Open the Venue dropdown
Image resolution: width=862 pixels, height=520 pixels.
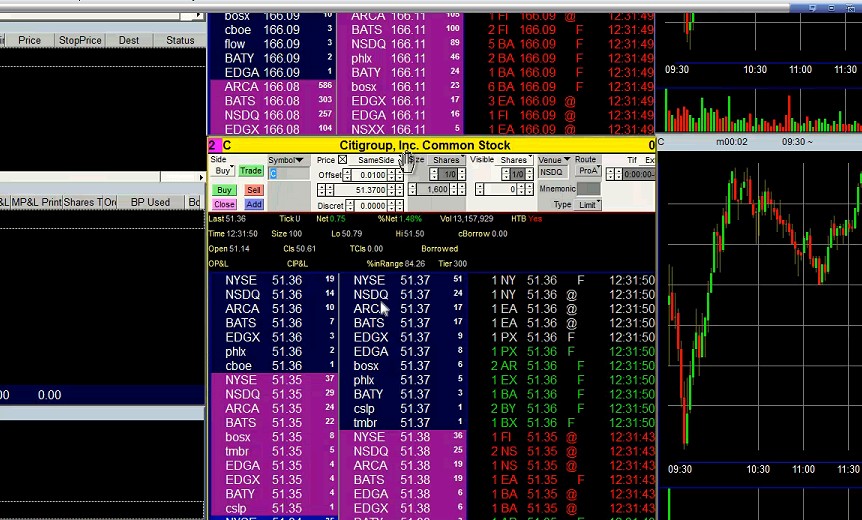554,160
